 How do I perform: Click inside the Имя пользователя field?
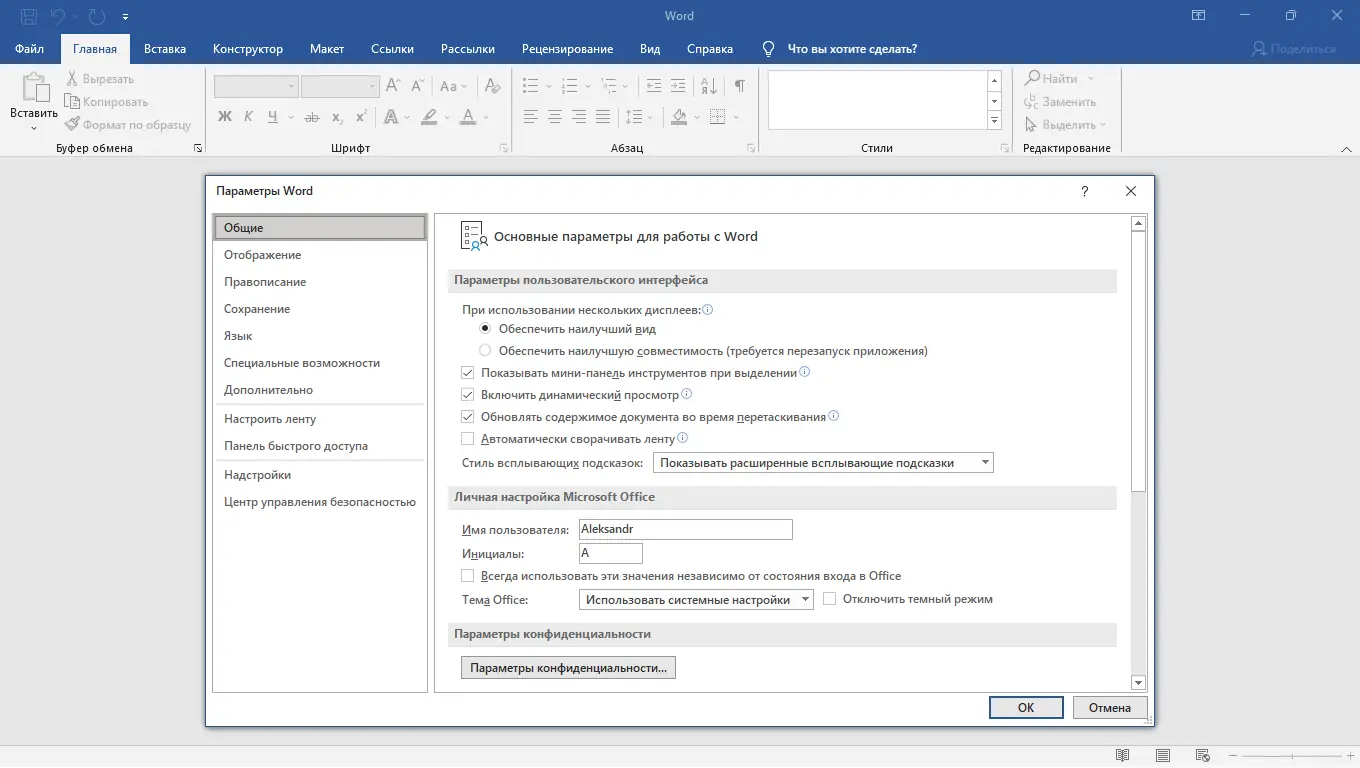click(685, 529)
